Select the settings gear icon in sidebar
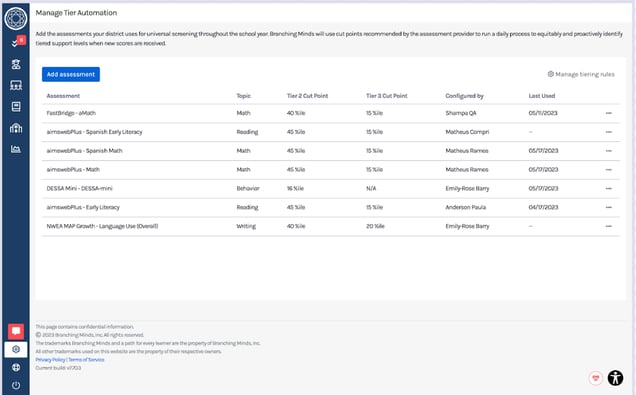 point(16,349)
